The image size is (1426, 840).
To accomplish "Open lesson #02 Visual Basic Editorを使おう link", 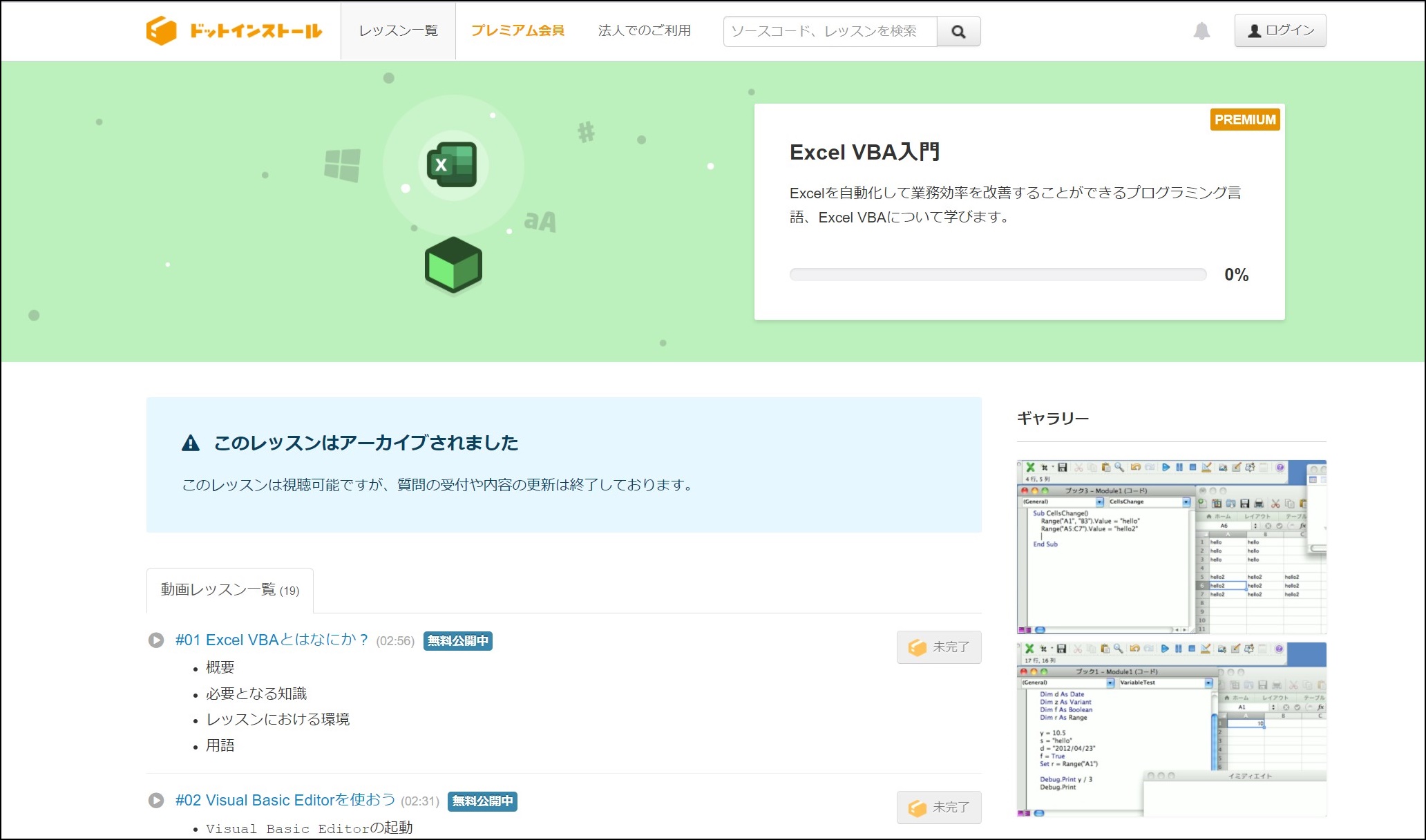I will [x=285, y=800].
